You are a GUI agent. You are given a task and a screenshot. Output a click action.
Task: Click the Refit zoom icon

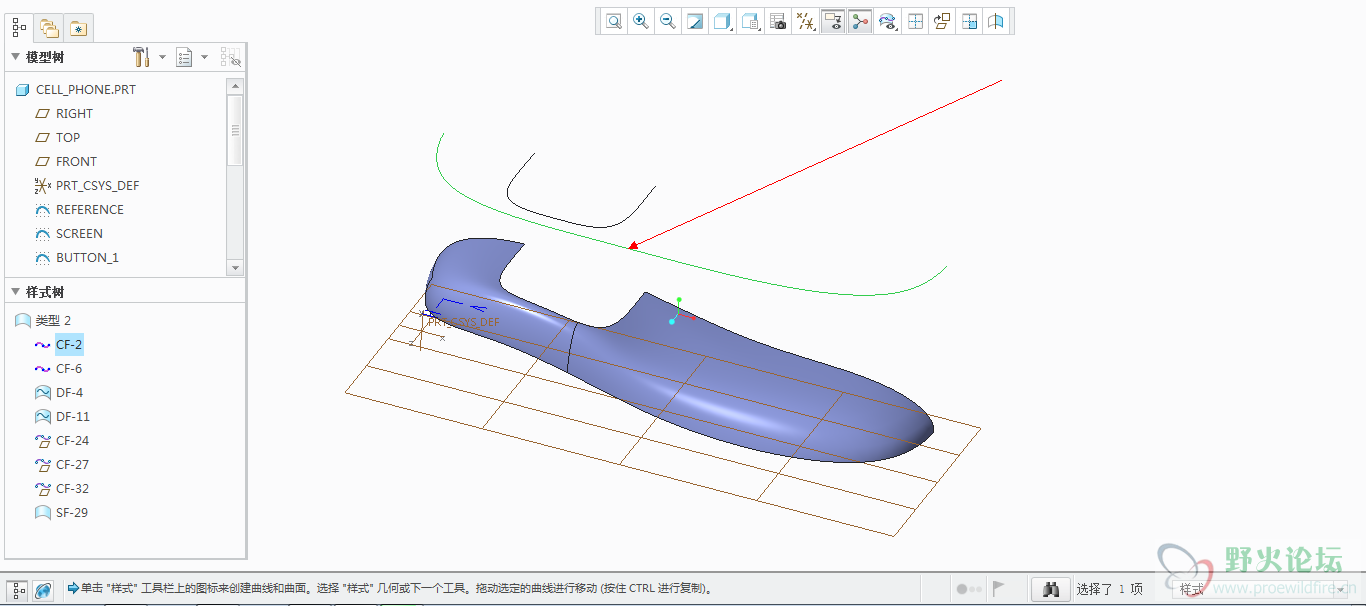tap(613, 21)
